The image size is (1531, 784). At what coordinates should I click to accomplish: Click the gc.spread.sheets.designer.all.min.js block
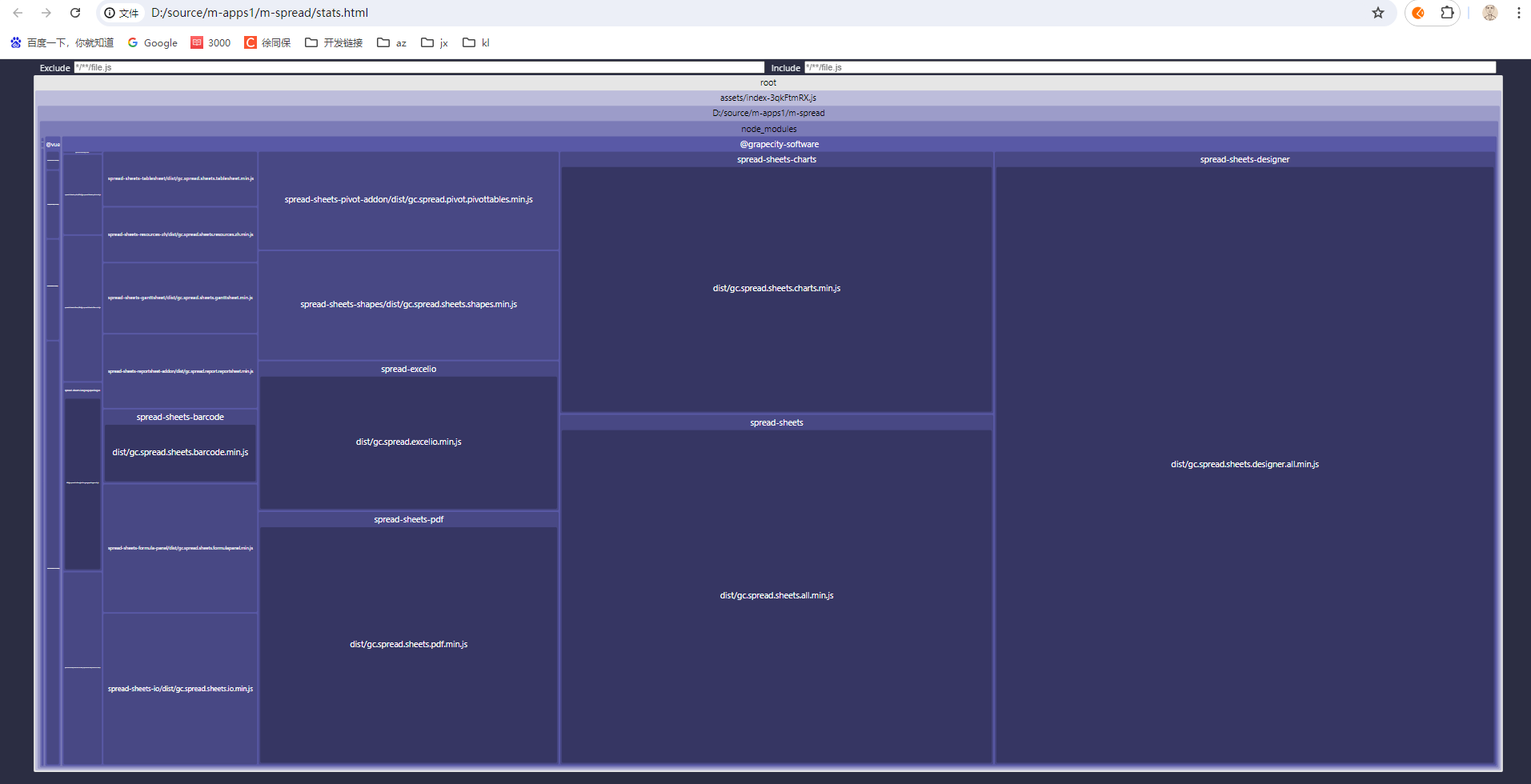pos(1244,465)
